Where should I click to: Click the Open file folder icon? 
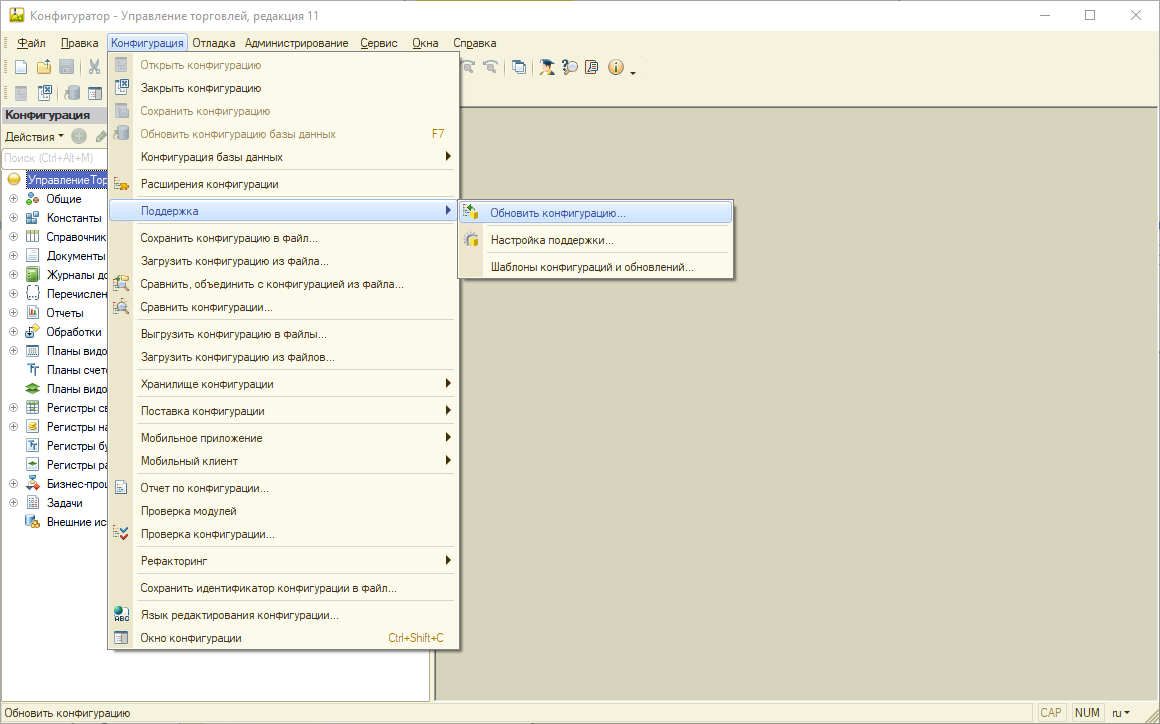tap(44, 67)
